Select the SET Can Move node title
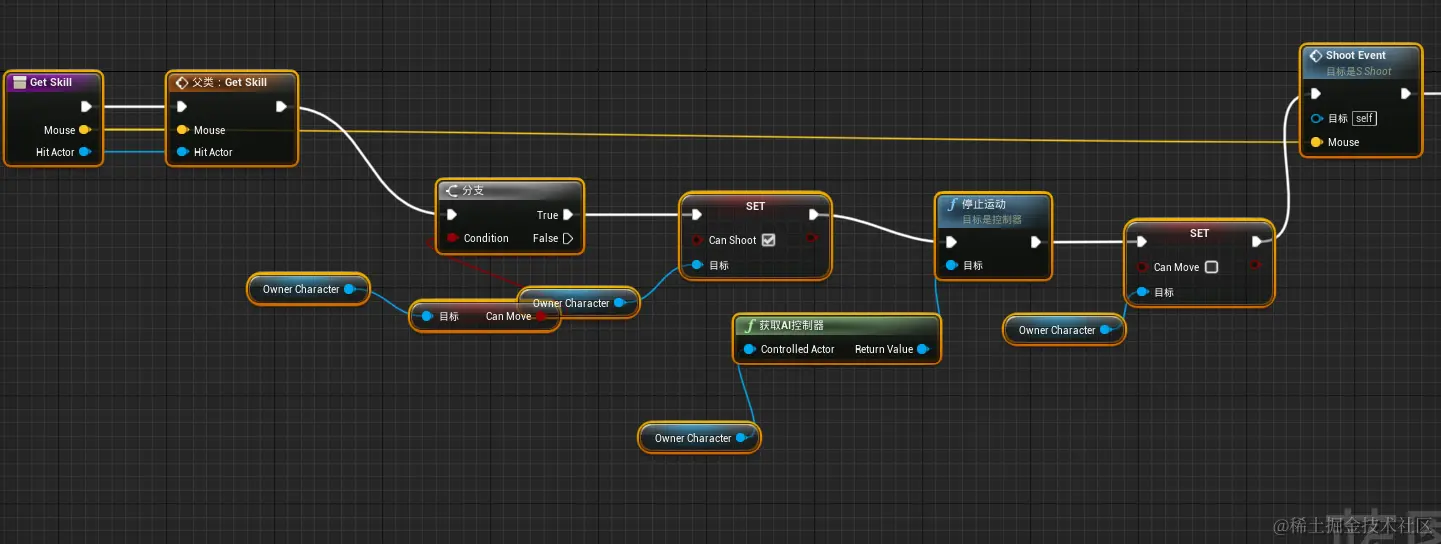Viewport: 1441px width, 544px height. [x=1199, y=233]
